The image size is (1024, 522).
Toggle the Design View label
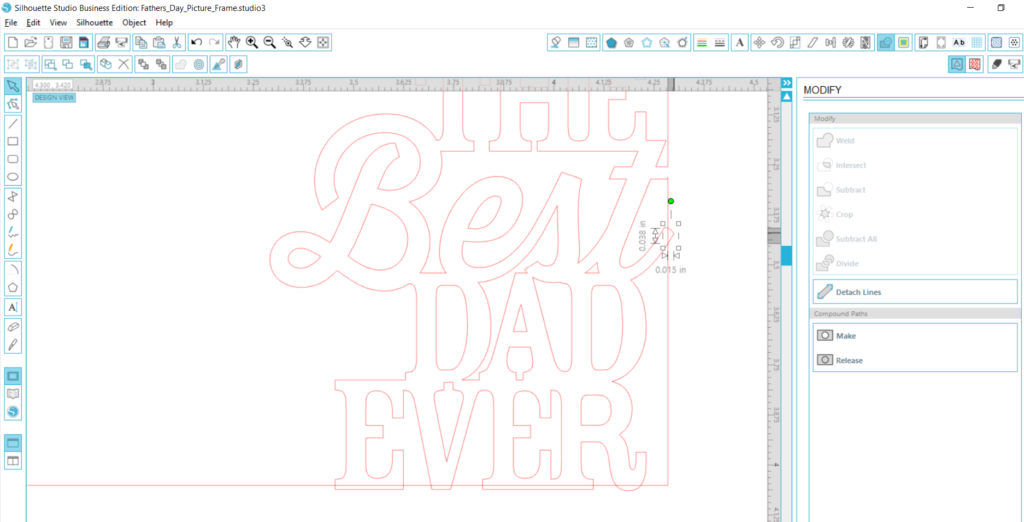tap(54, 98)
